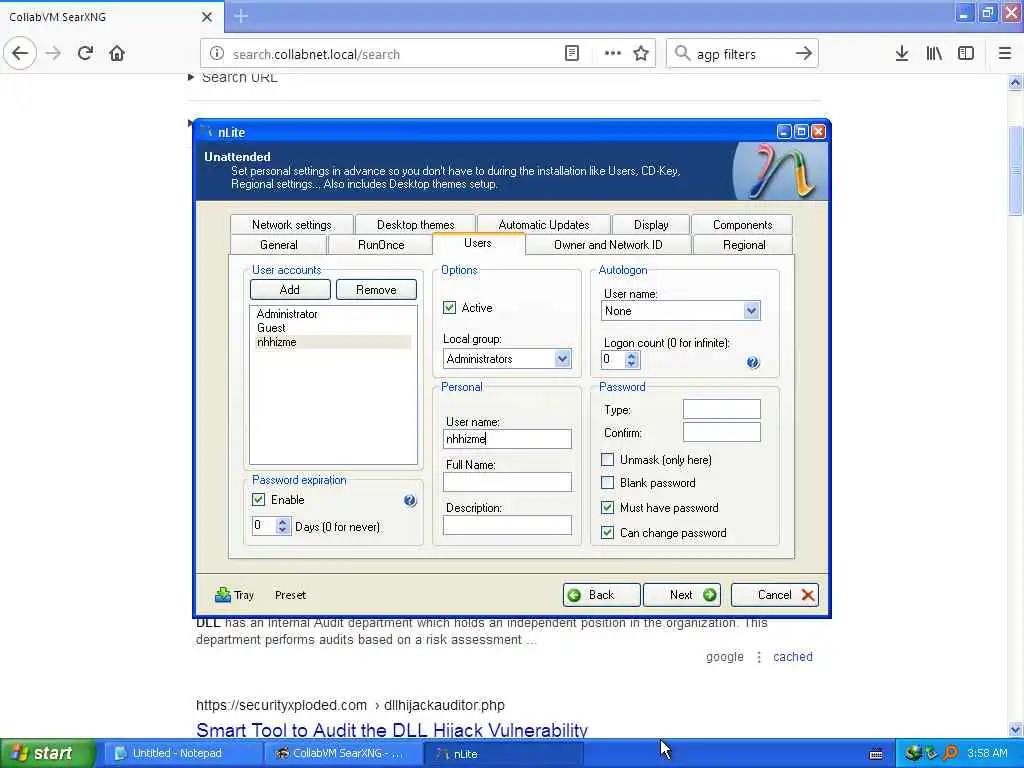Click the Personal User name field
The width and height of the screenshot is (1024, 768).
tap(507, 439)
